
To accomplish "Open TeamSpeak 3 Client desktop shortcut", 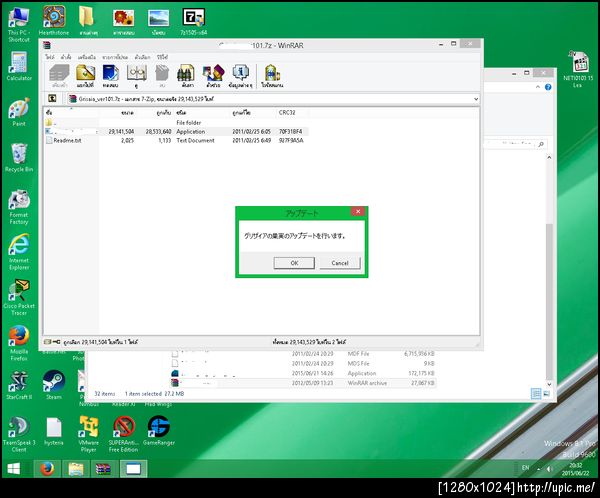I will pyautogui.click(x=19, y=434).
